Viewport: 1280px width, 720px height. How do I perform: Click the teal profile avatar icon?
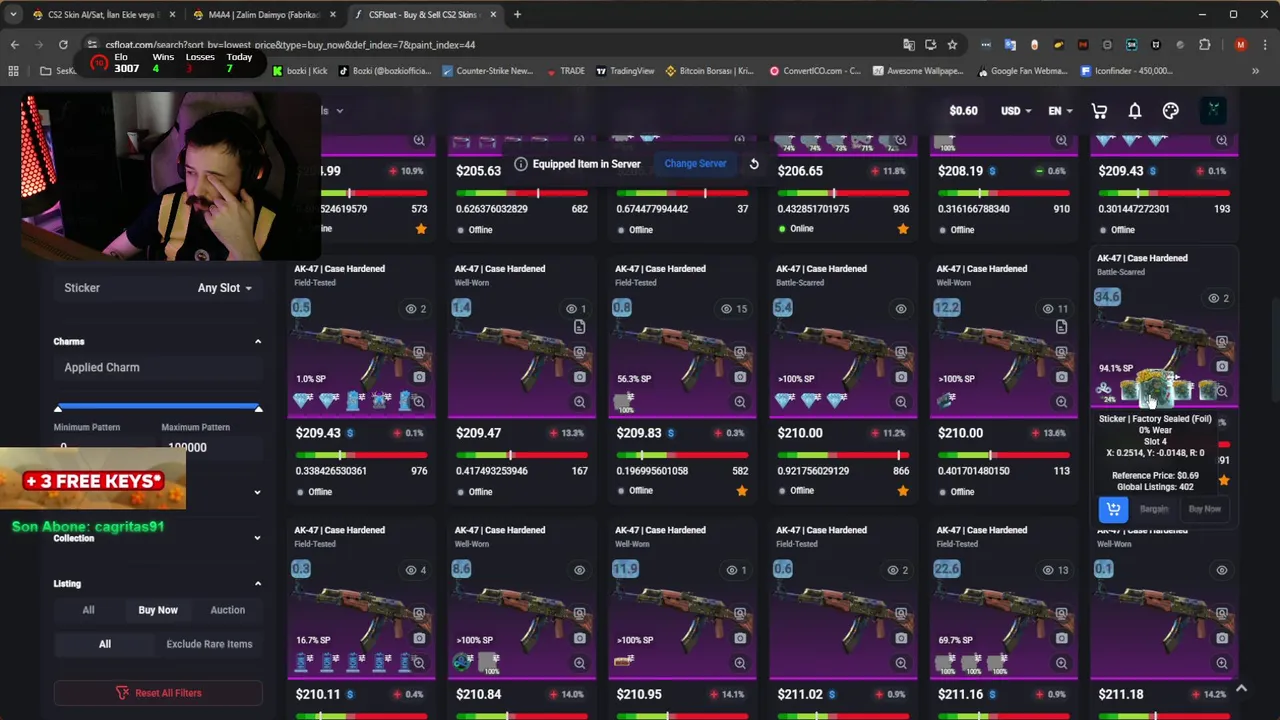1213,111
